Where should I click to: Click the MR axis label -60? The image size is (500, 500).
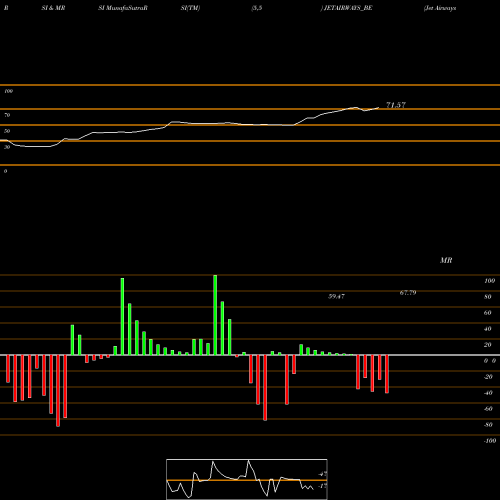pyautogui.click(x=488, y=409)
